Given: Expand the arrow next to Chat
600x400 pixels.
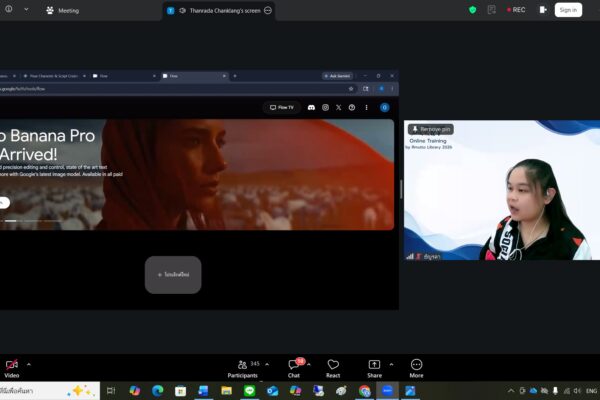Looking at the screenshot, I should coord(309,364).
